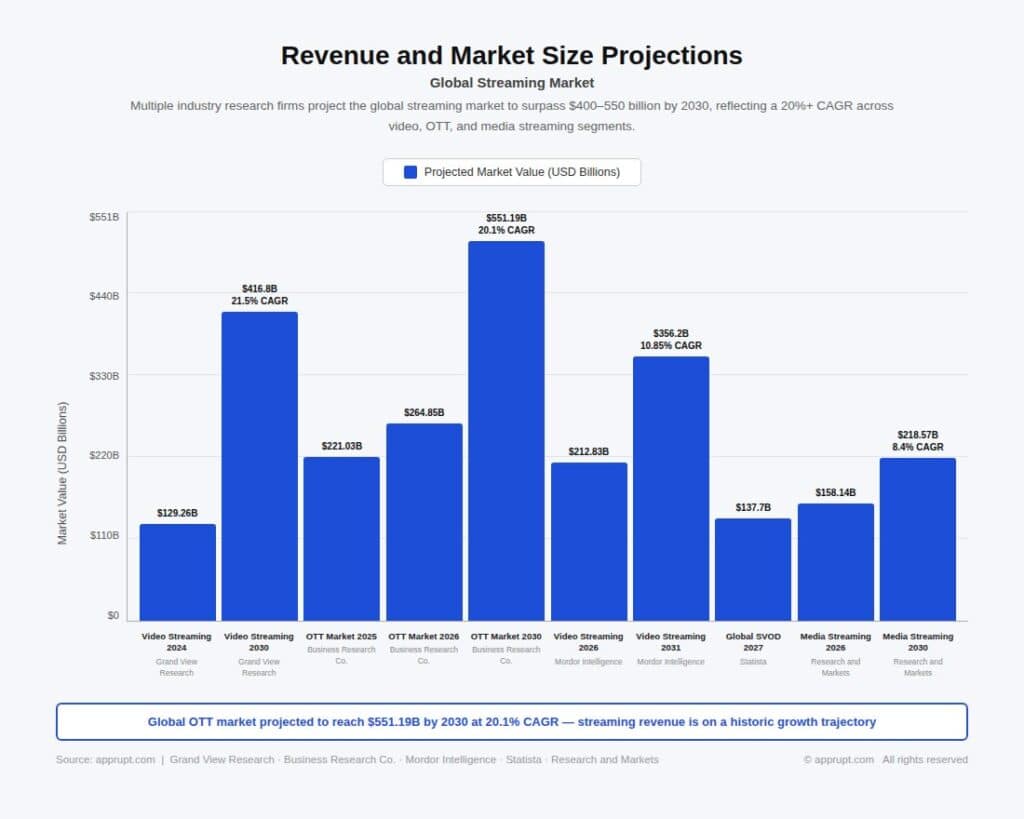The width and height of the screenshot is (1024, 819).
Task: Click the Video Streaming 2031 bar
Action: point(670,488)
